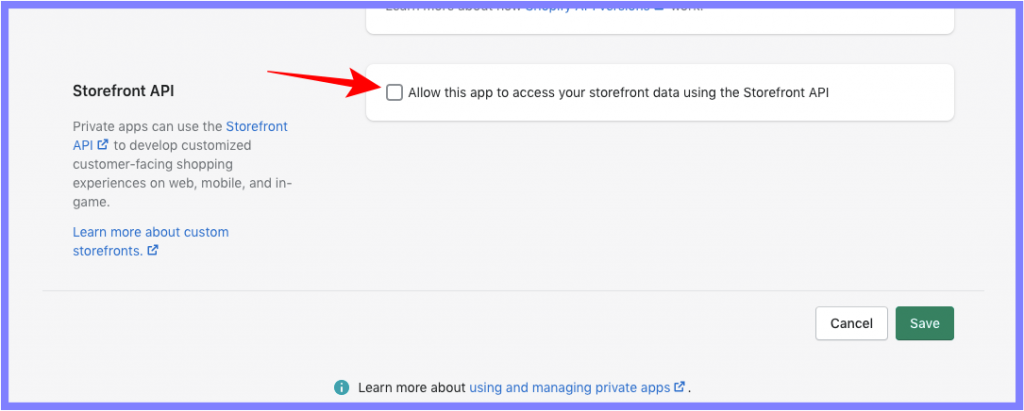The image size is (1024, 411).
Task: Click the 'storefronts.' link word
Action: (x=108, y=251)
